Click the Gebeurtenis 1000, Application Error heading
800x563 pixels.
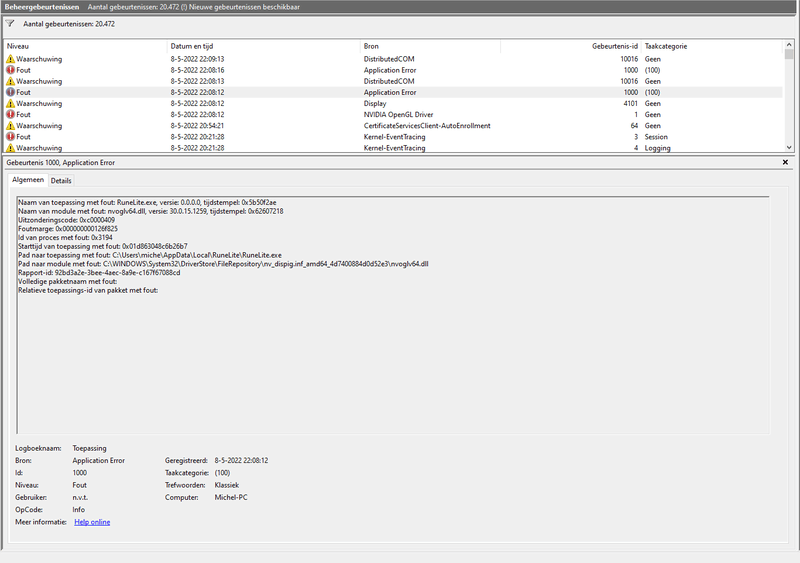[61, 162]
